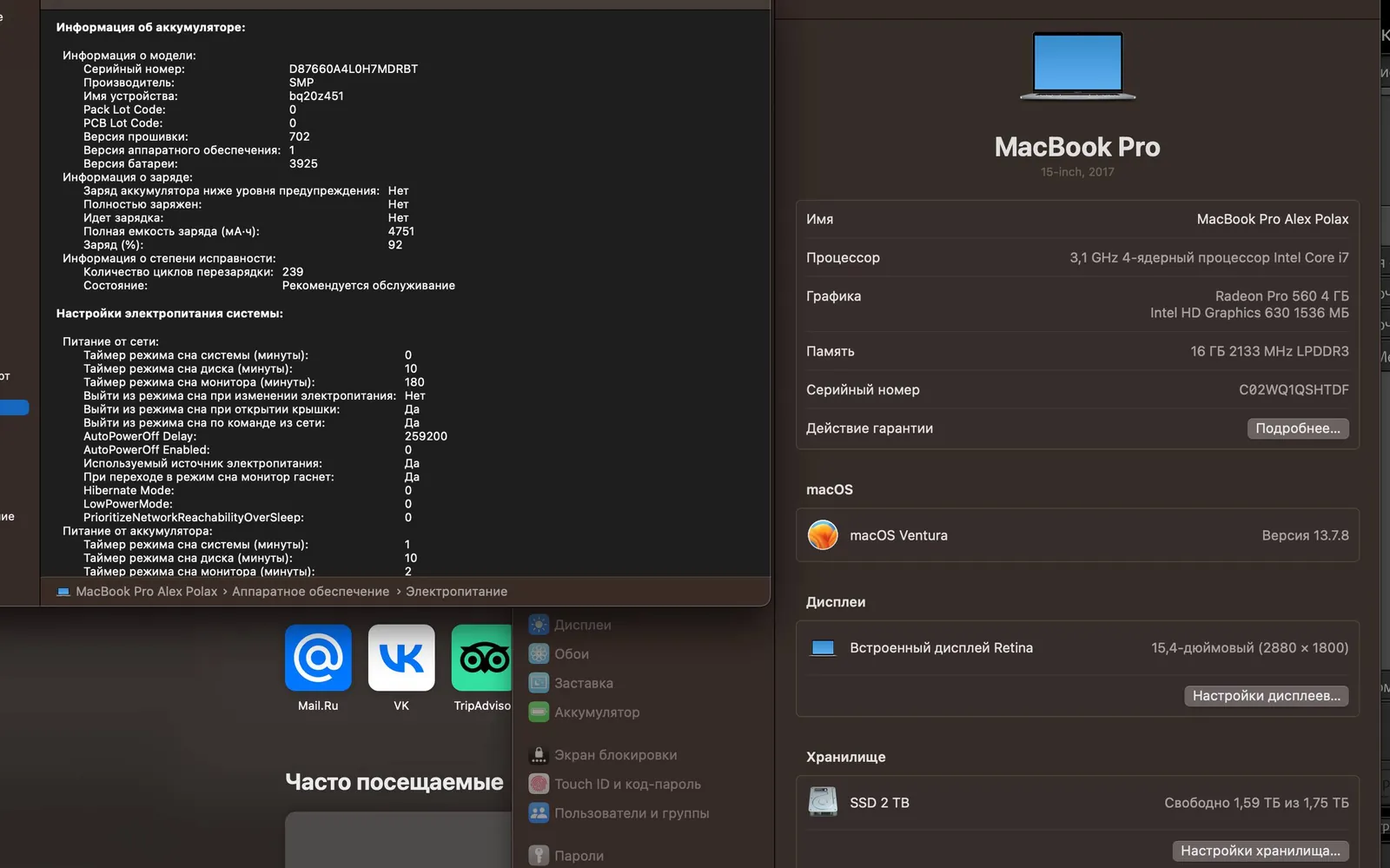Click the Аккумулятор battery icon
Viewport: 1390px width, 868px height.
pyautogui.click(x=539, y=712)
